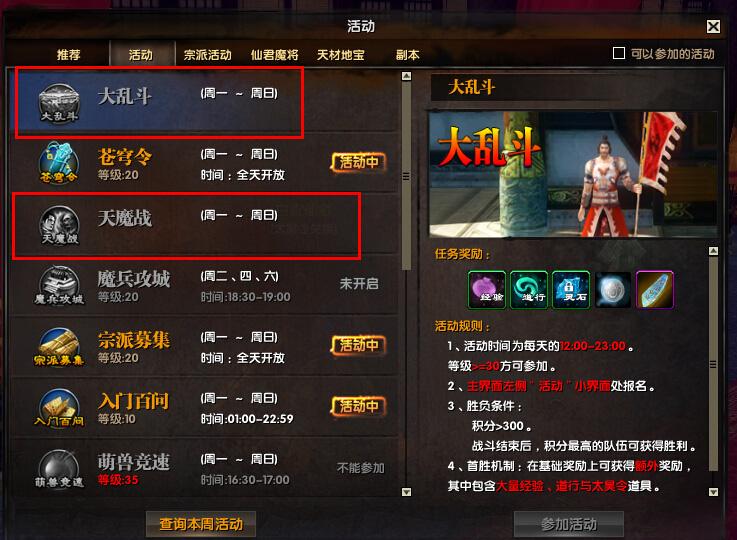Open the 仙君魔将 tab
Image resolution: width=737 pixels, height=540 pixels.
coord(274,55)
